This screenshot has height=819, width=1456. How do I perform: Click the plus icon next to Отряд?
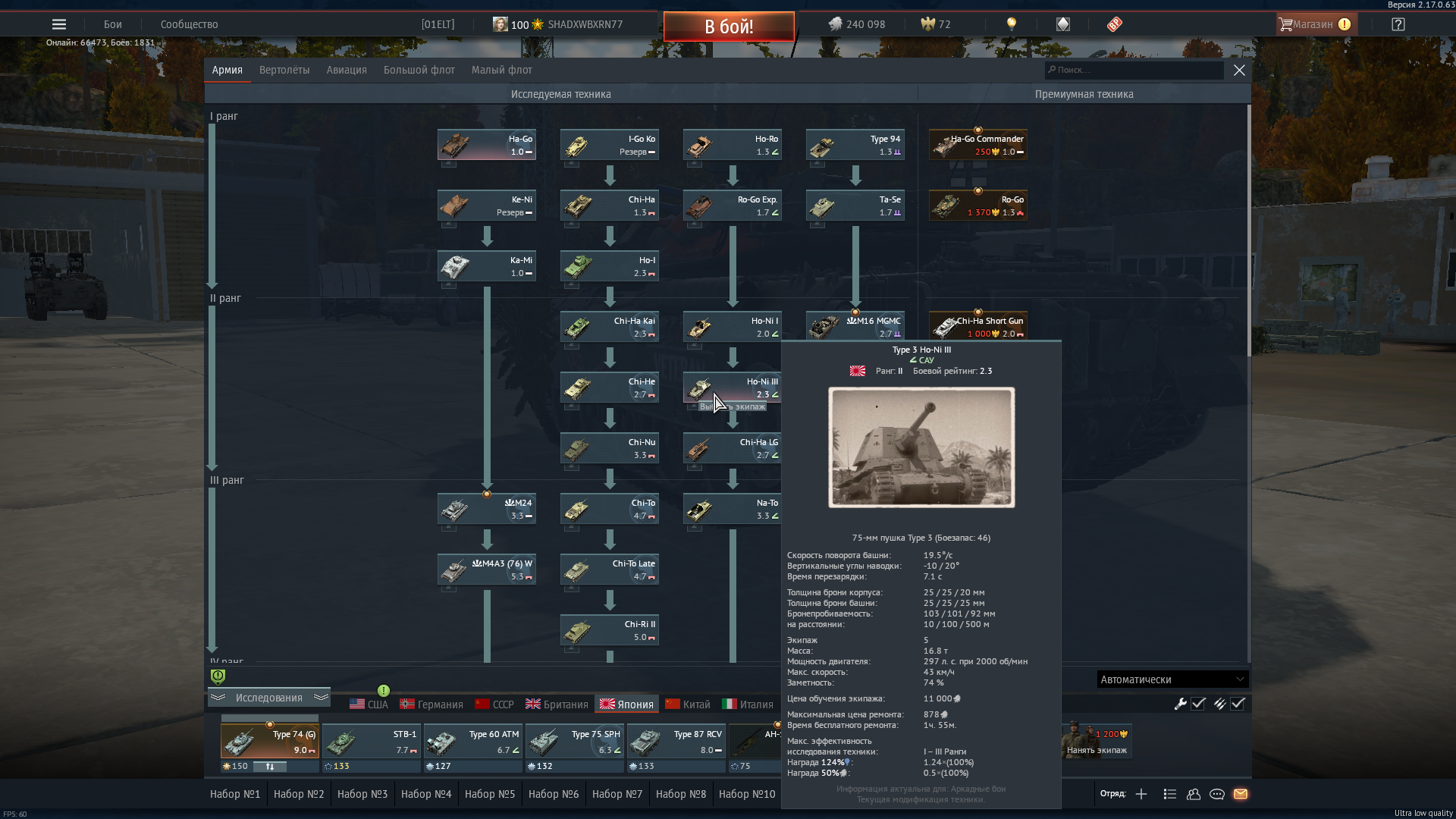tap(1141, 794)
